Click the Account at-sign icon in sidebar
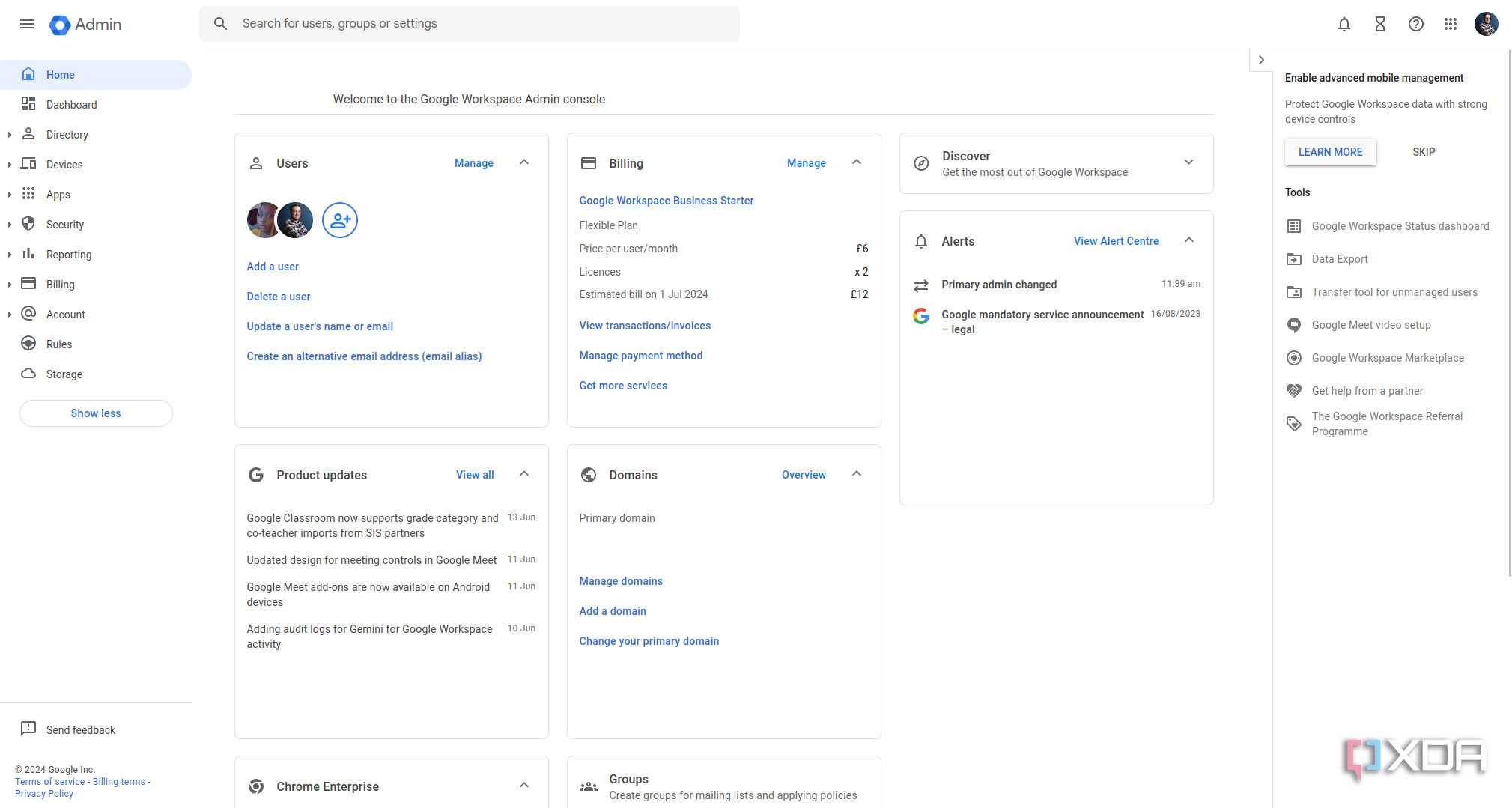 [x=28, y=314]
